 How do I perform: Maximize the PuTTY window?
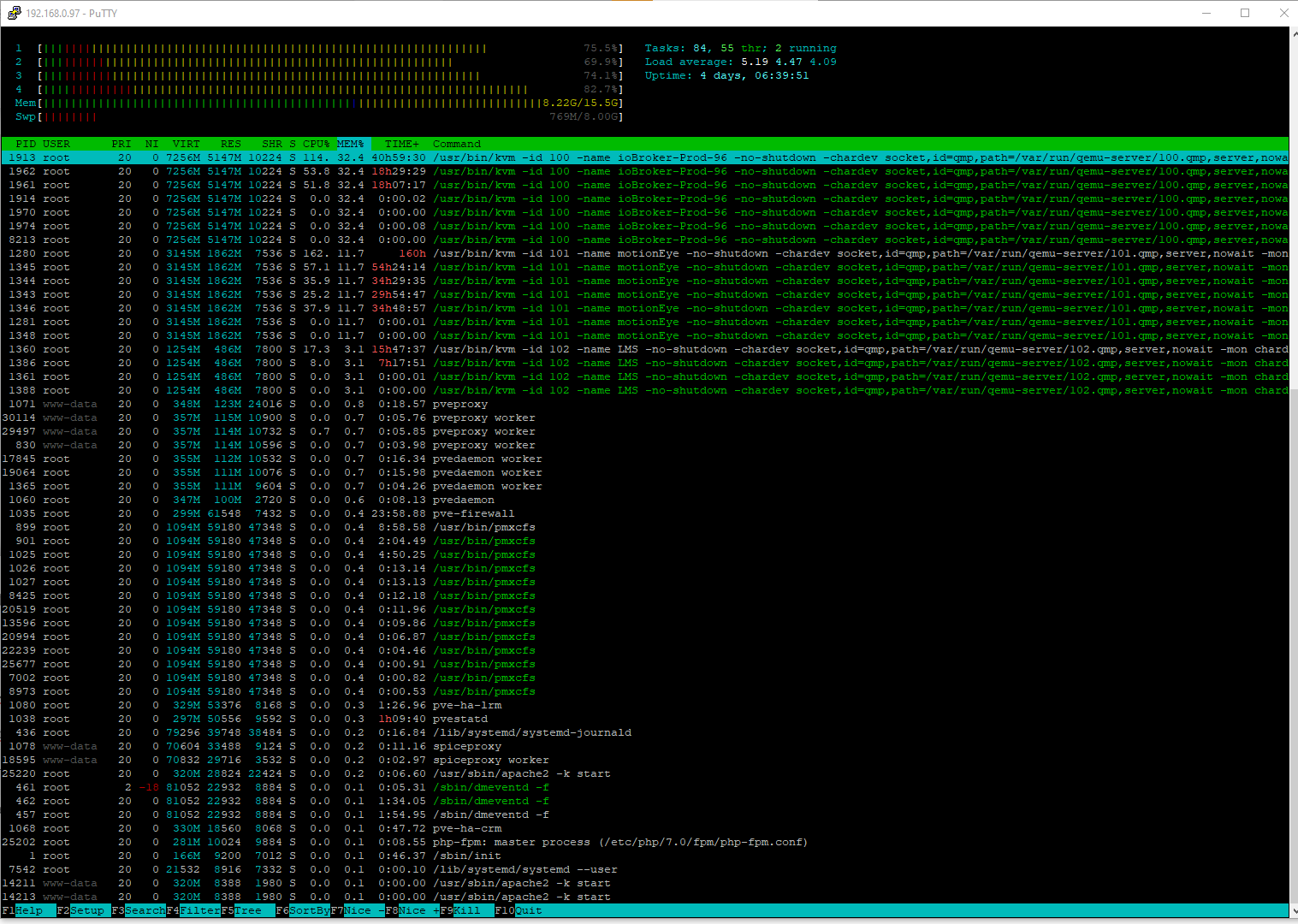point(1245,13)
